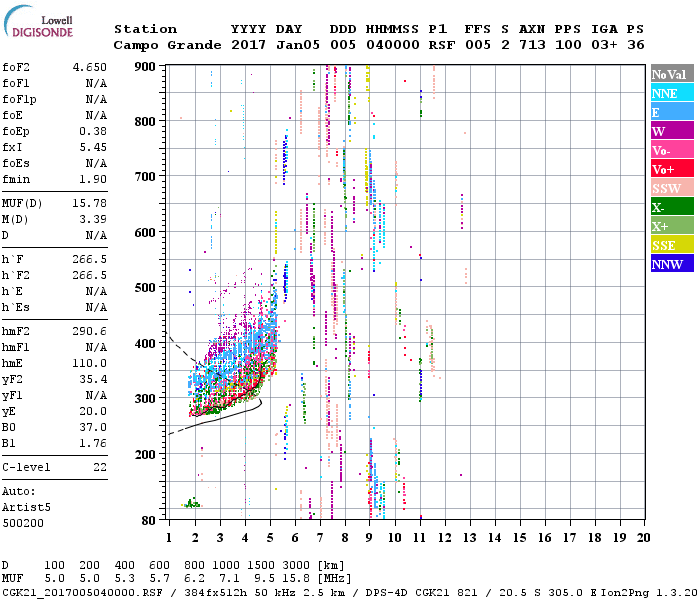Click the 15.8 MUF table value
The height and width of the screenshot is (600, 700).
[296, 579]
